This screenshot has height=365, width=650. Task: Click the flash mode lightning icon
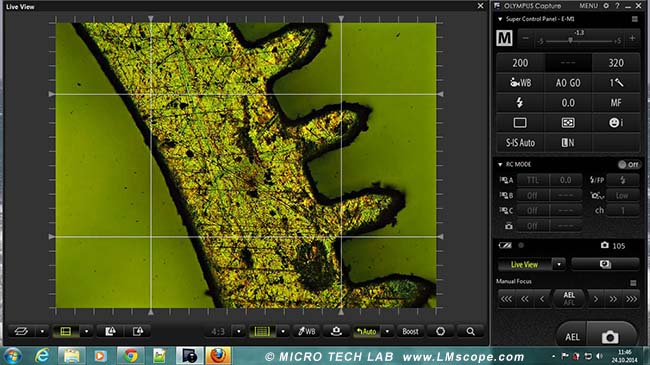point(519,102)
